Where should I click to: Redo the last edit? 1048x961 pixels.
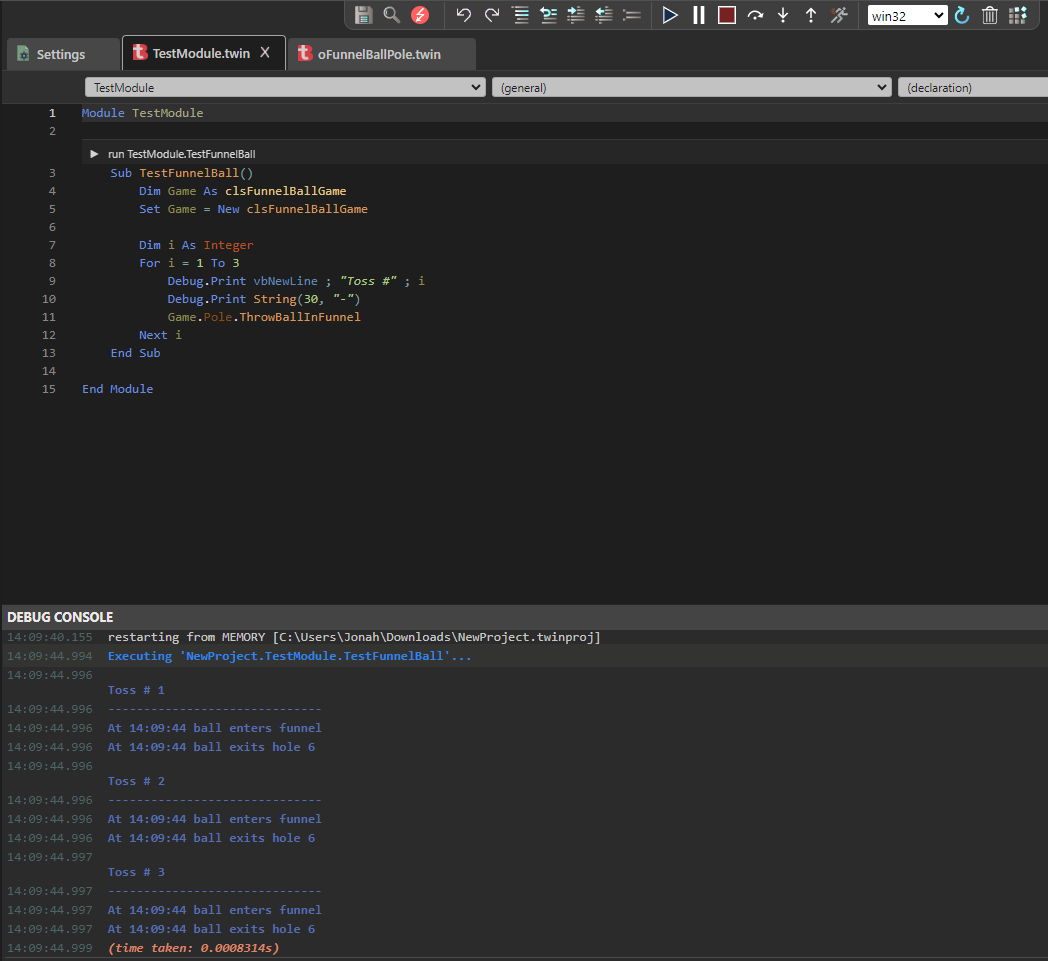[491, 14]
